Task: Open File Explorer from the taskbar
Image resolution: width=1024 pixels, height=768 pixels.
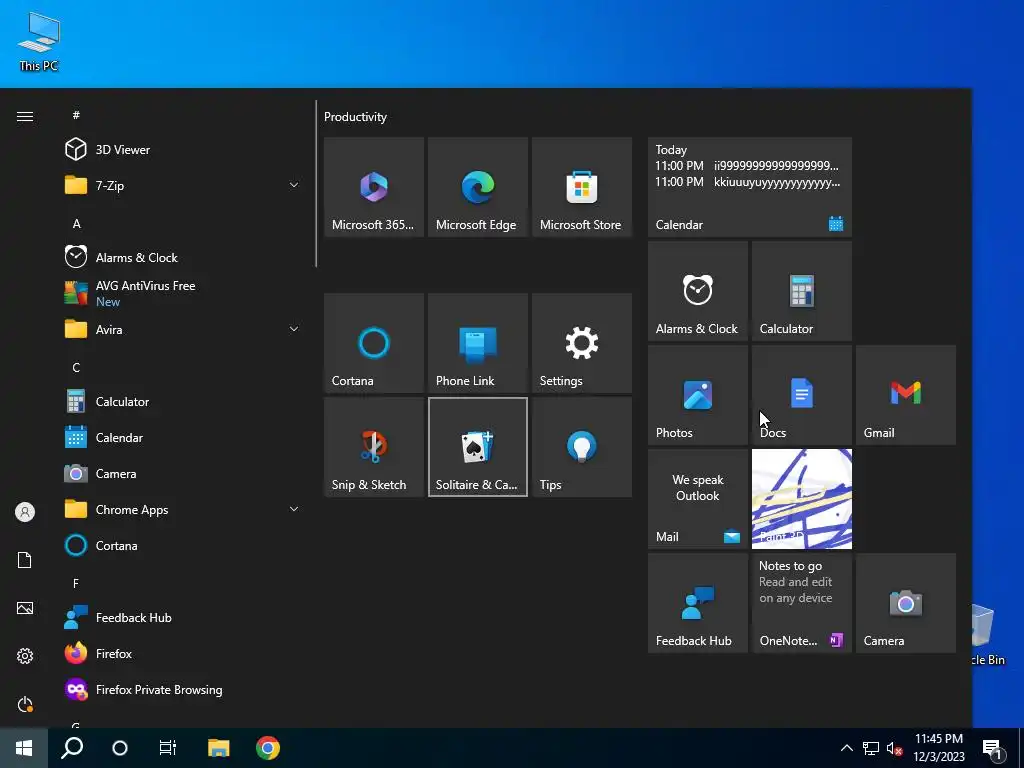Action: 219,748
